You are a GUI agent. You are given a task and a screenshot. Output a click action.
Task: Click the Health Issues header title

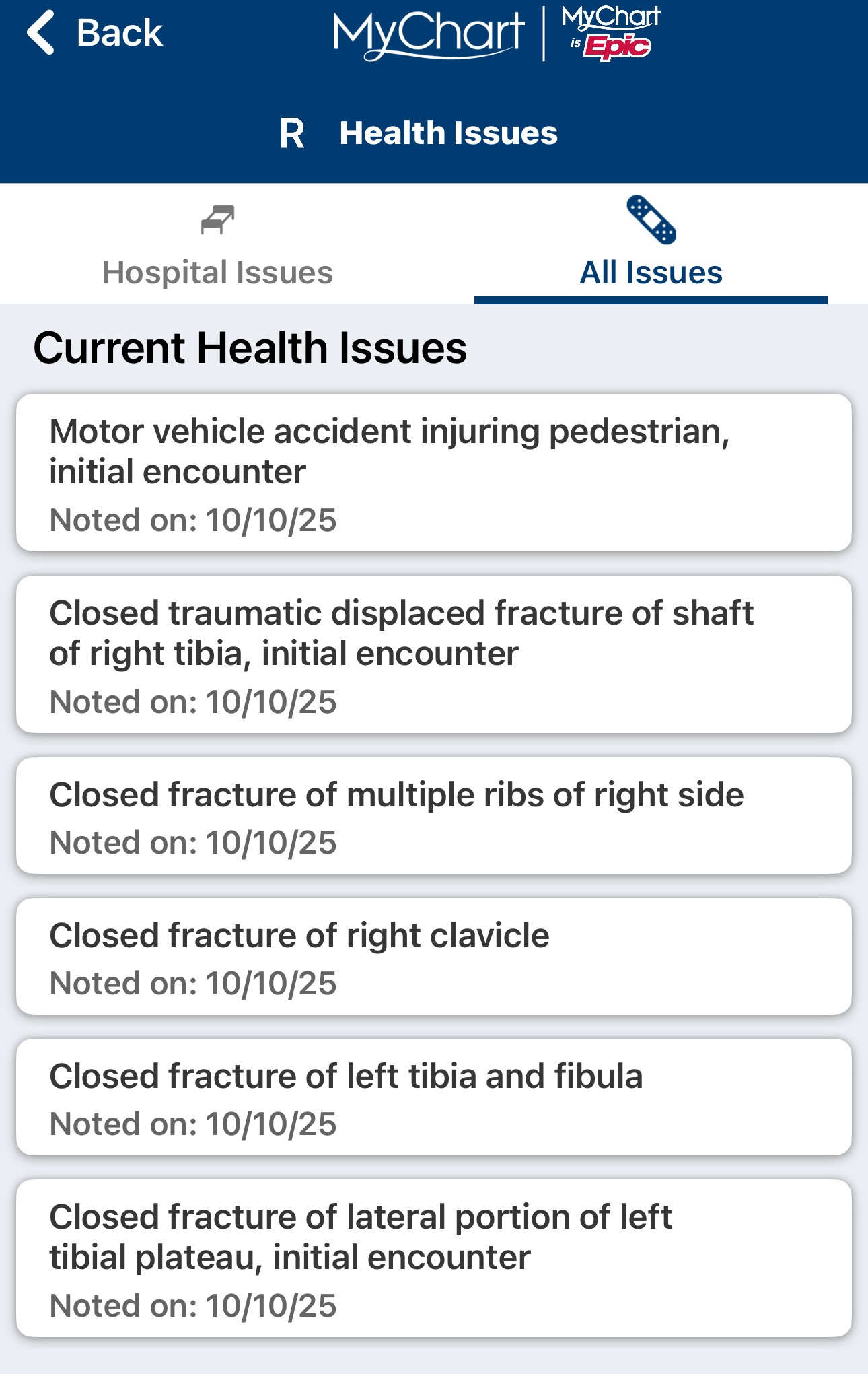(x=448, y=133)
